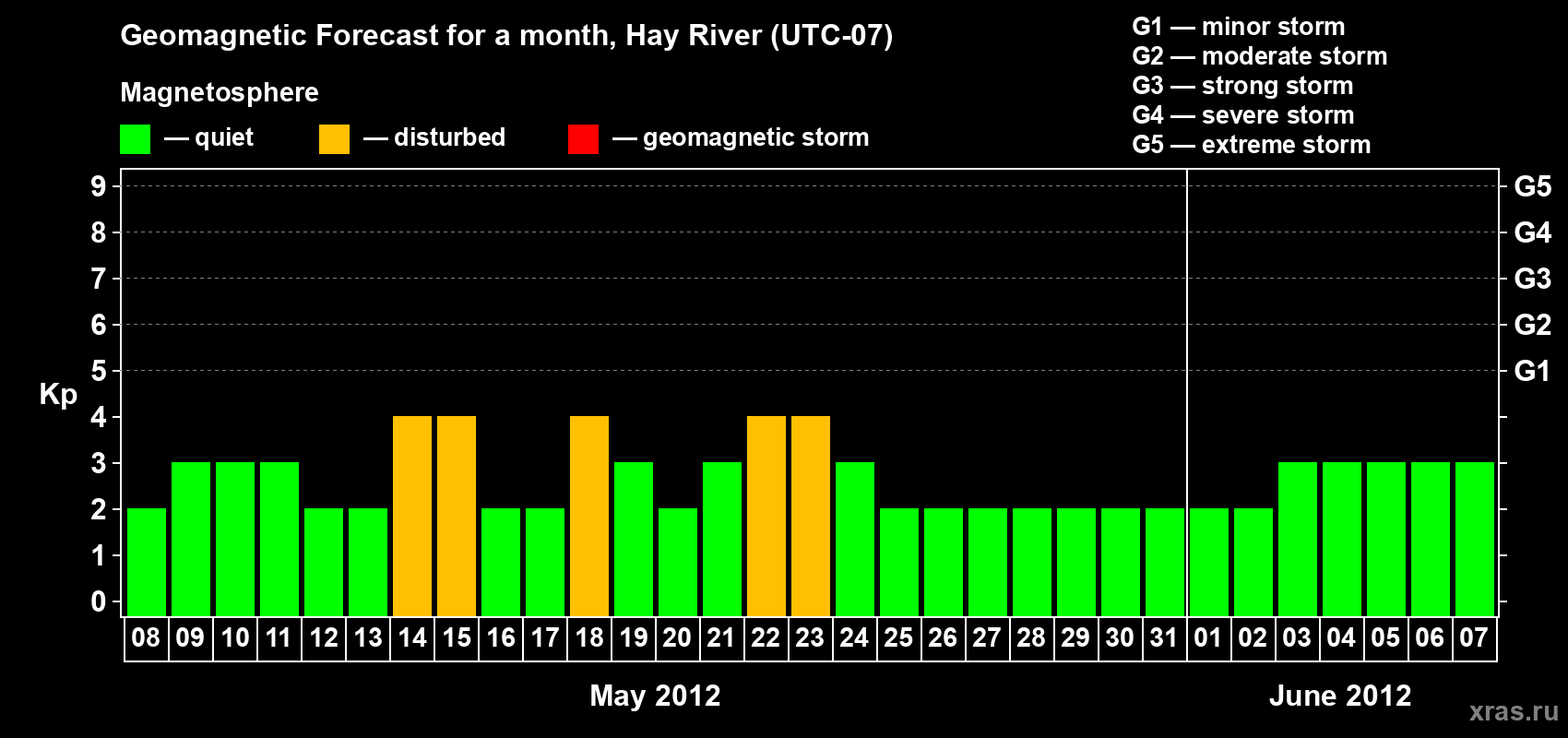Click the G5 label on the right axis

pos(1533,186)
